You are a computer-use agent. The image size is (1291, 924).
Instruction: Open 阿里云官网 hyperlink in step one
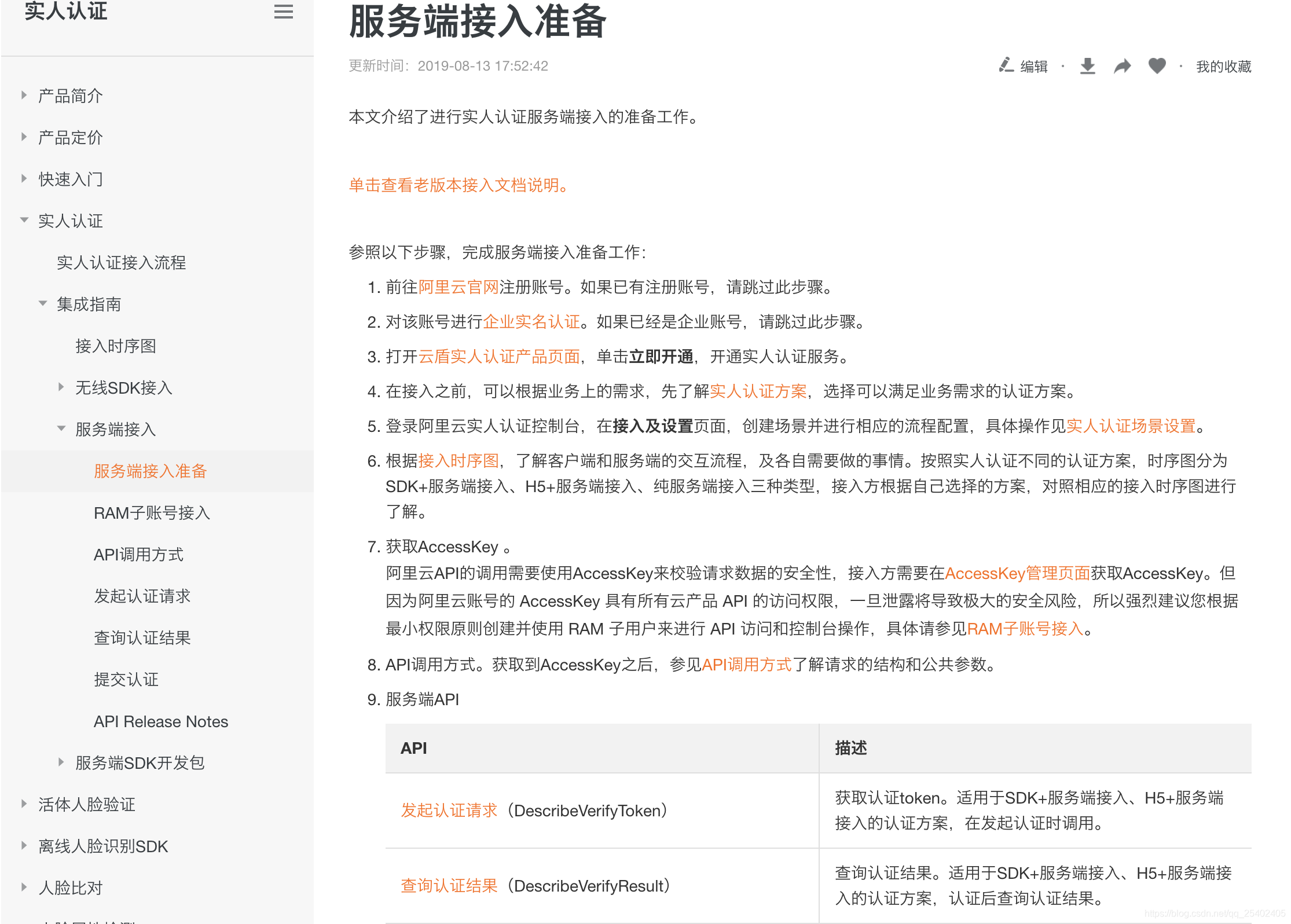(x=458, y=287)
